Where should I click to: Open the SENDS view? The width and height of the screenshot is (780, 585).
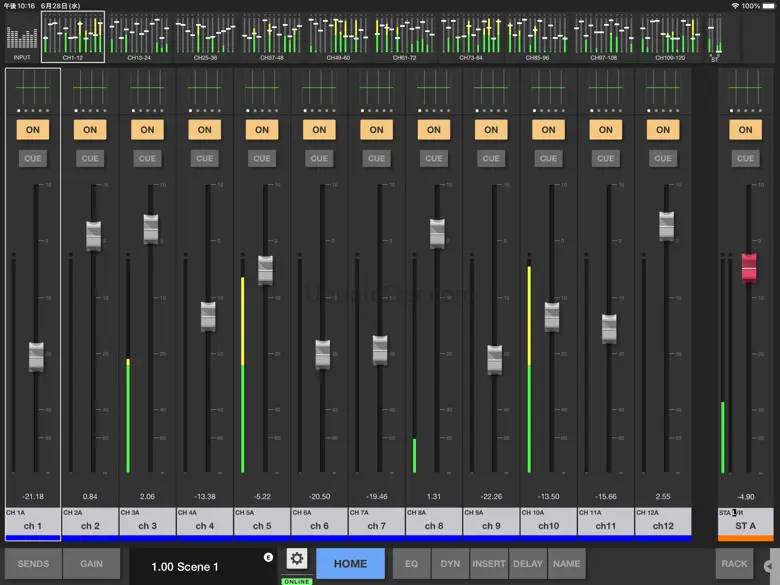[x=33, y=564]
